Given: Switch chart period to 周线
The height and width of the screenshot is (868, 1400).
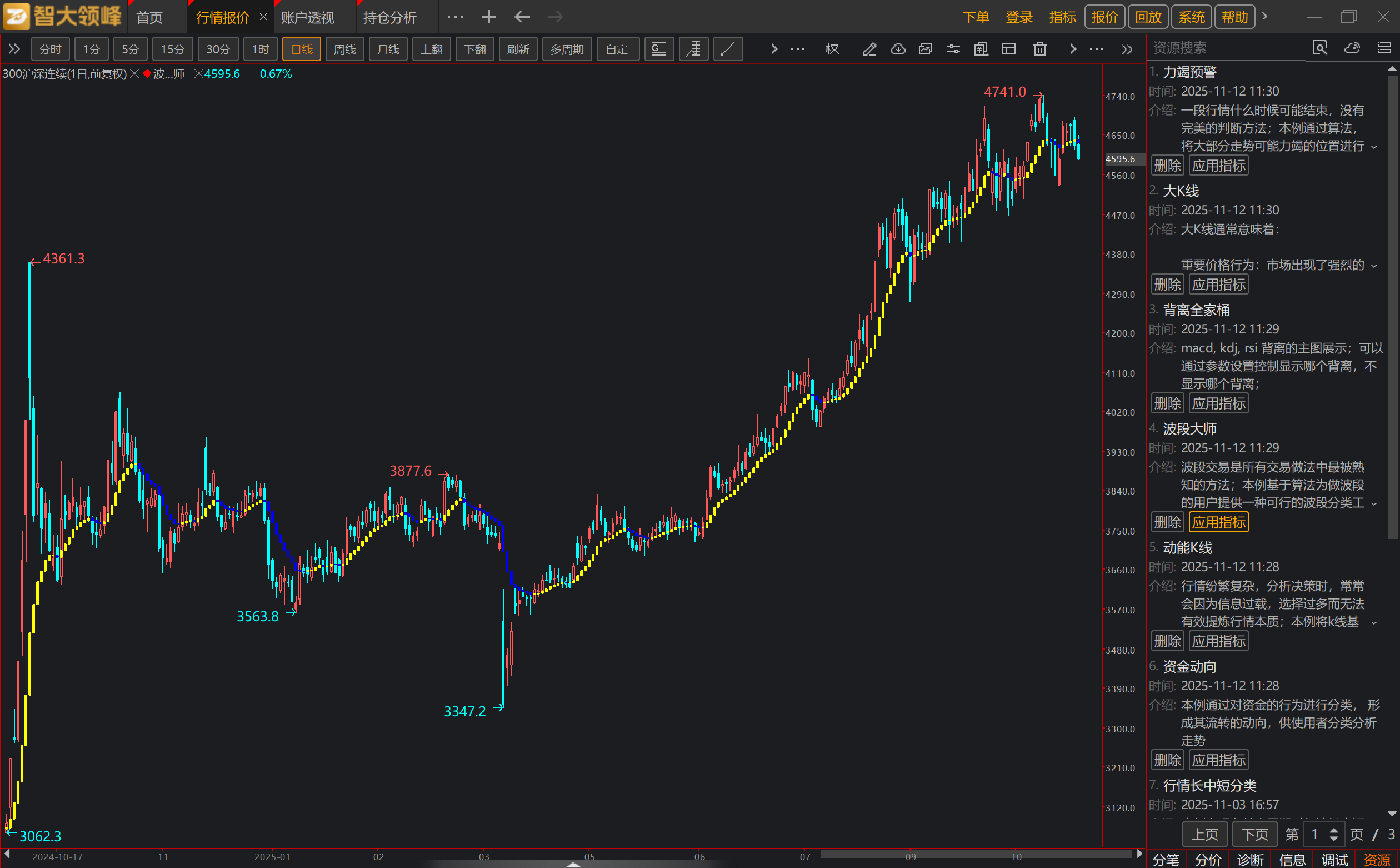Looking at the screenshot, I should coord(344,49).
